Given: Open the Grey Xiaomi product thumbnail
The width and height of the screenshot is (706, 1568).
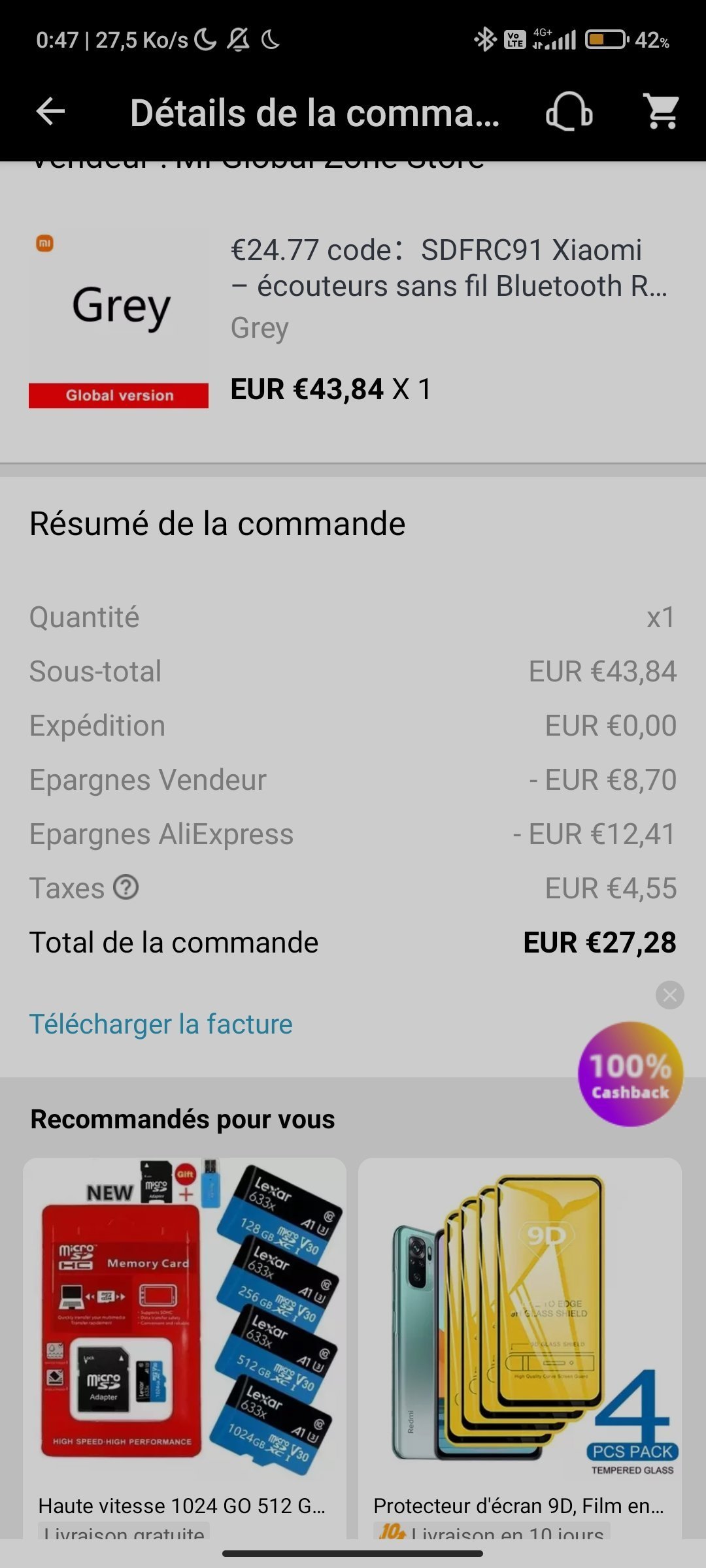Looking at the screenshot, I should click(x=119, y=318).
